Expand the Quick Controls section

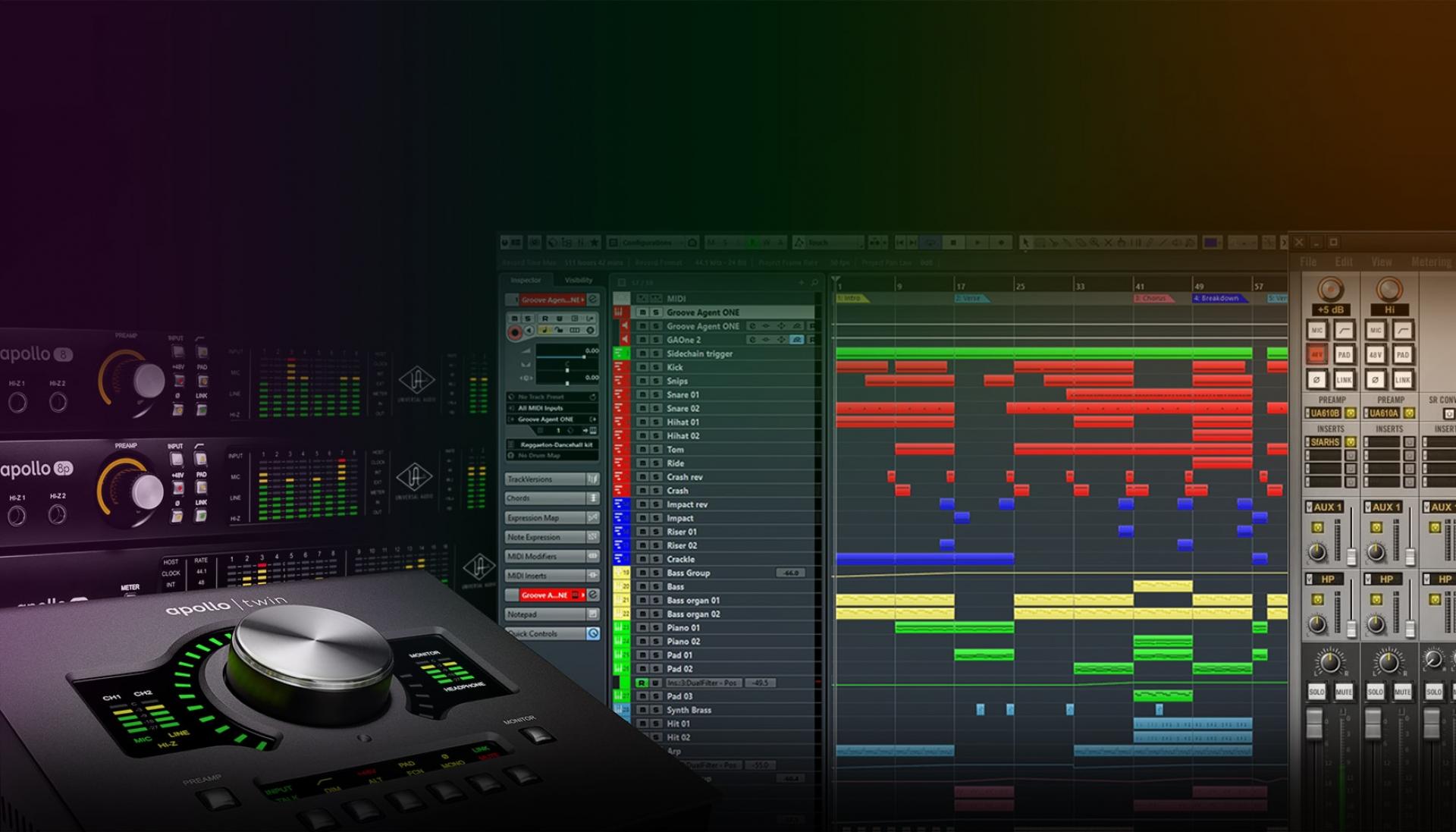coord(552,633)
